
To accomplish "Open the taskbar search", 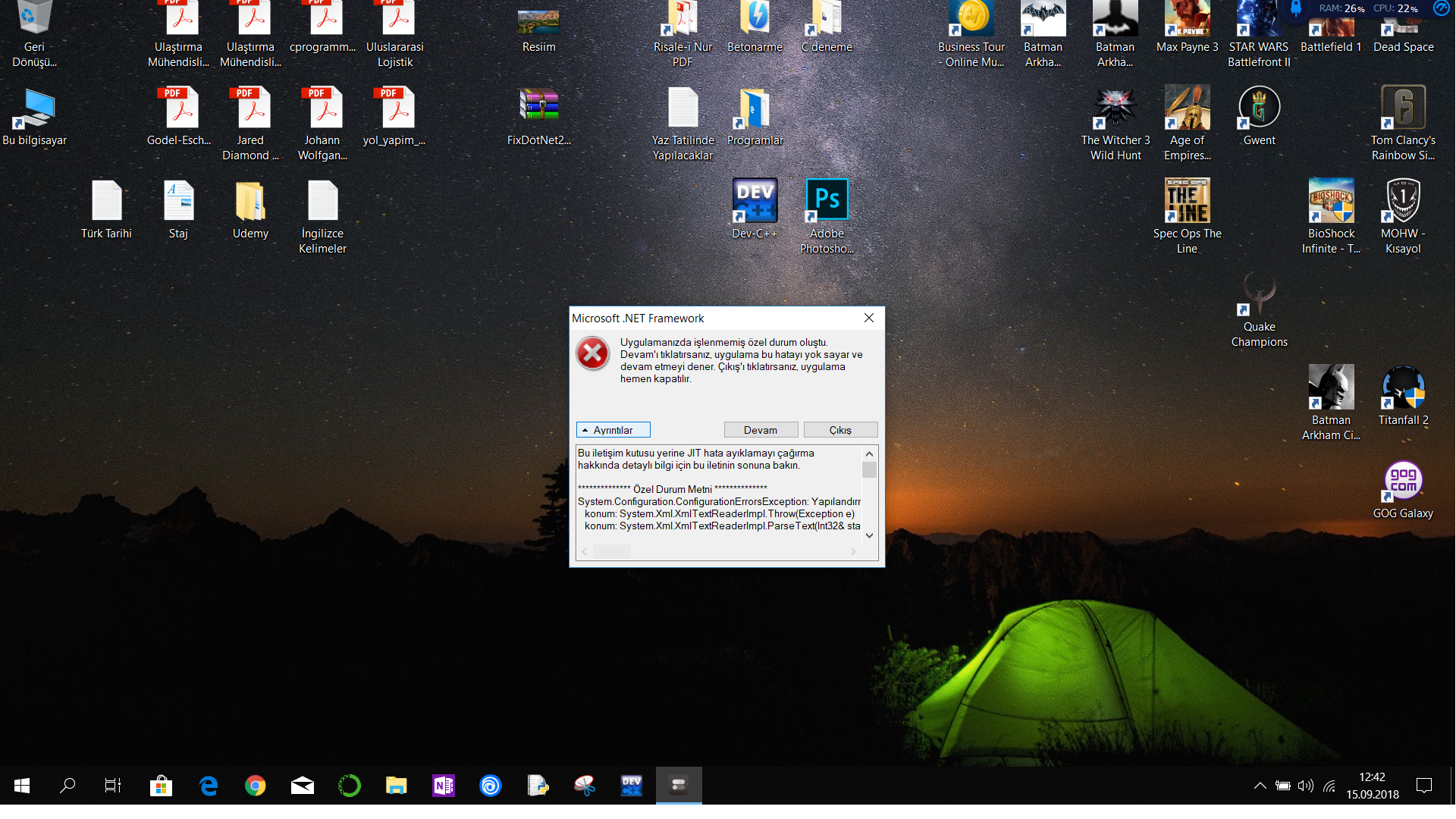I will 67,786.
